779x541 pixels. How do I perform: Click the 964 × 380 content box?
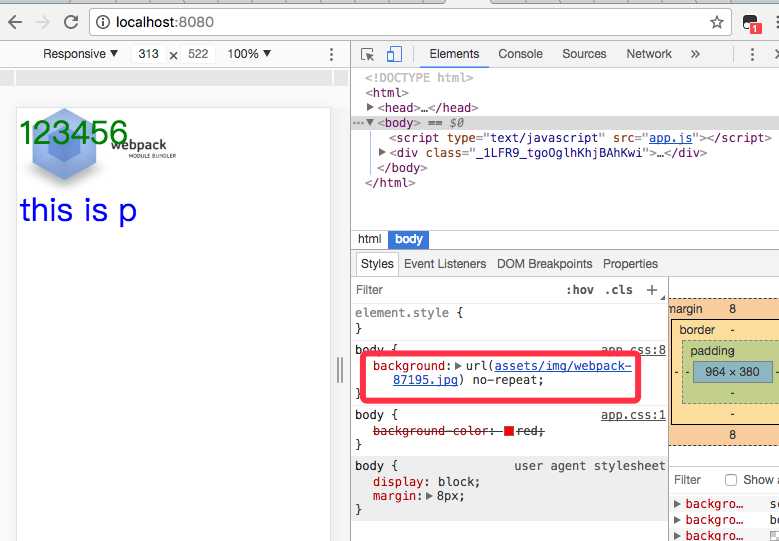(732, 372)
